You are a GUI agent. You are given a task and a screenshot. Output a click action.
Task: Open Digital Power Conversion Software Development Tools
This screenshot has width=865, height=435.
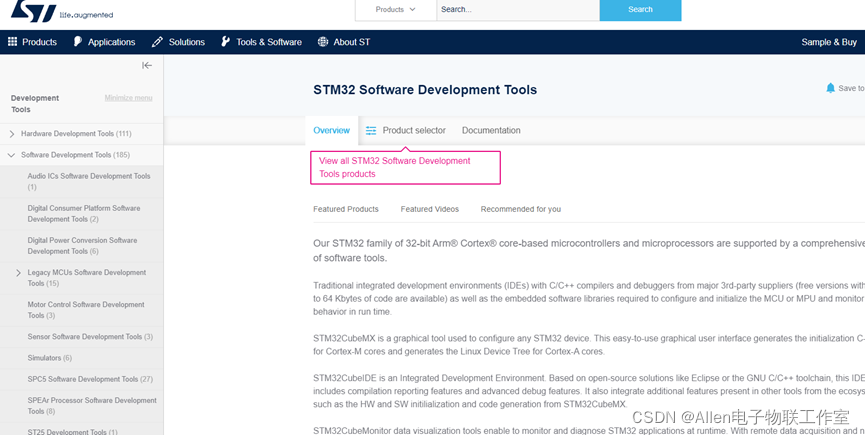(82, 245)
